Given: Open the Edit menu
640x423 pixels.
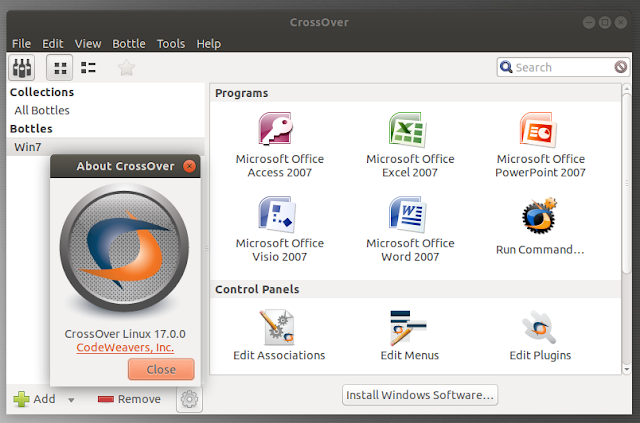Looking at the screenshot, I should (x=53, y=44).
